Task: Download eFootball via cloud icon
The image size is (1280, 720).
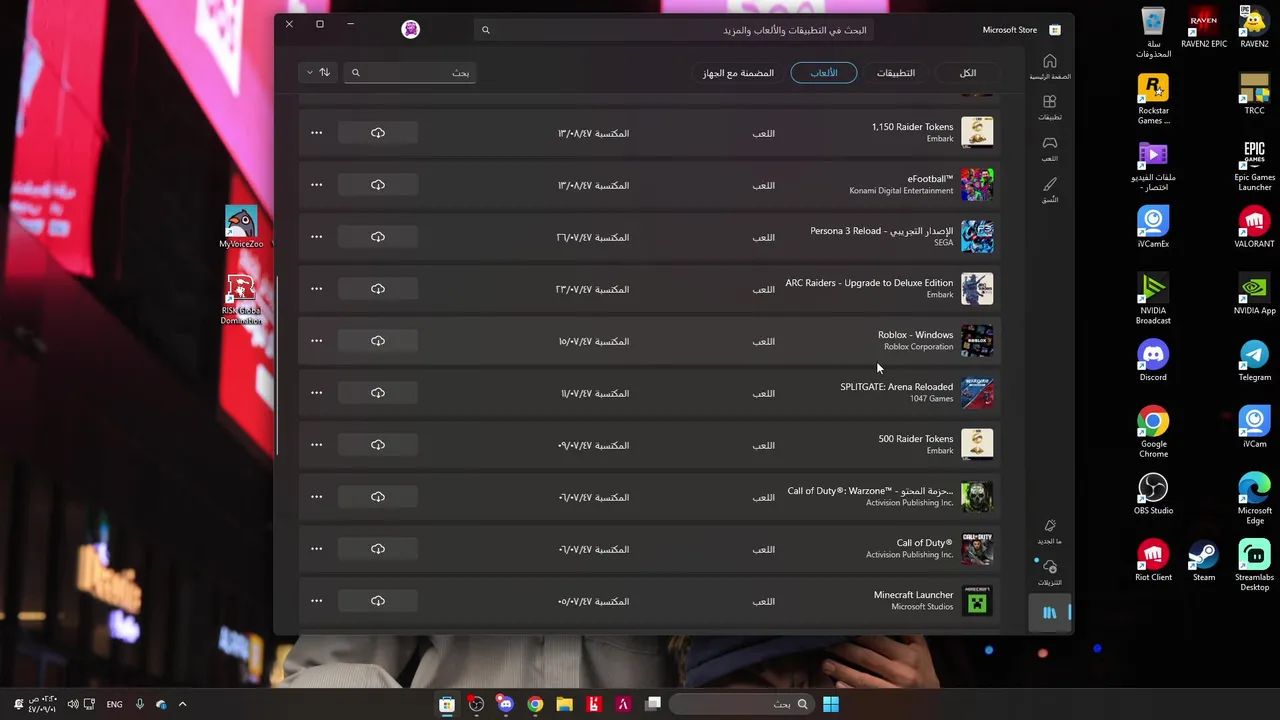Action: coord(378,185)
